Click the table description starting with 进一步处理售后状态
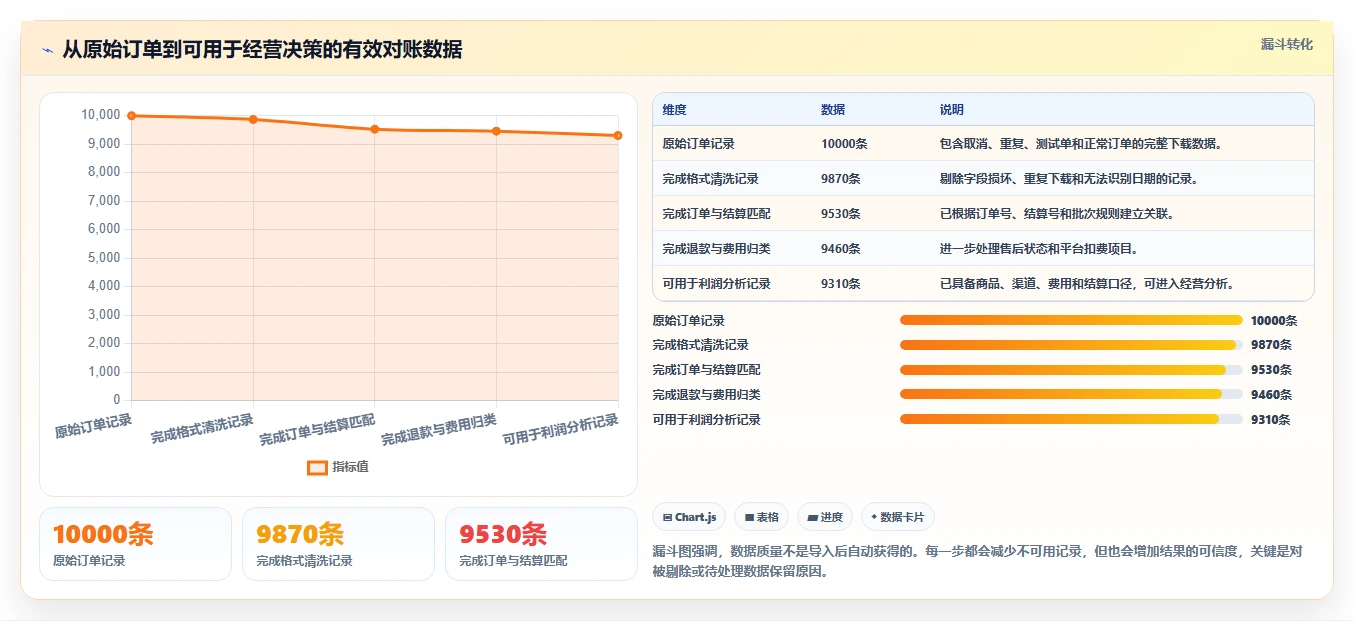Screen dimensions: 1354x621 pyautogui.click(x=1039, y=249)
